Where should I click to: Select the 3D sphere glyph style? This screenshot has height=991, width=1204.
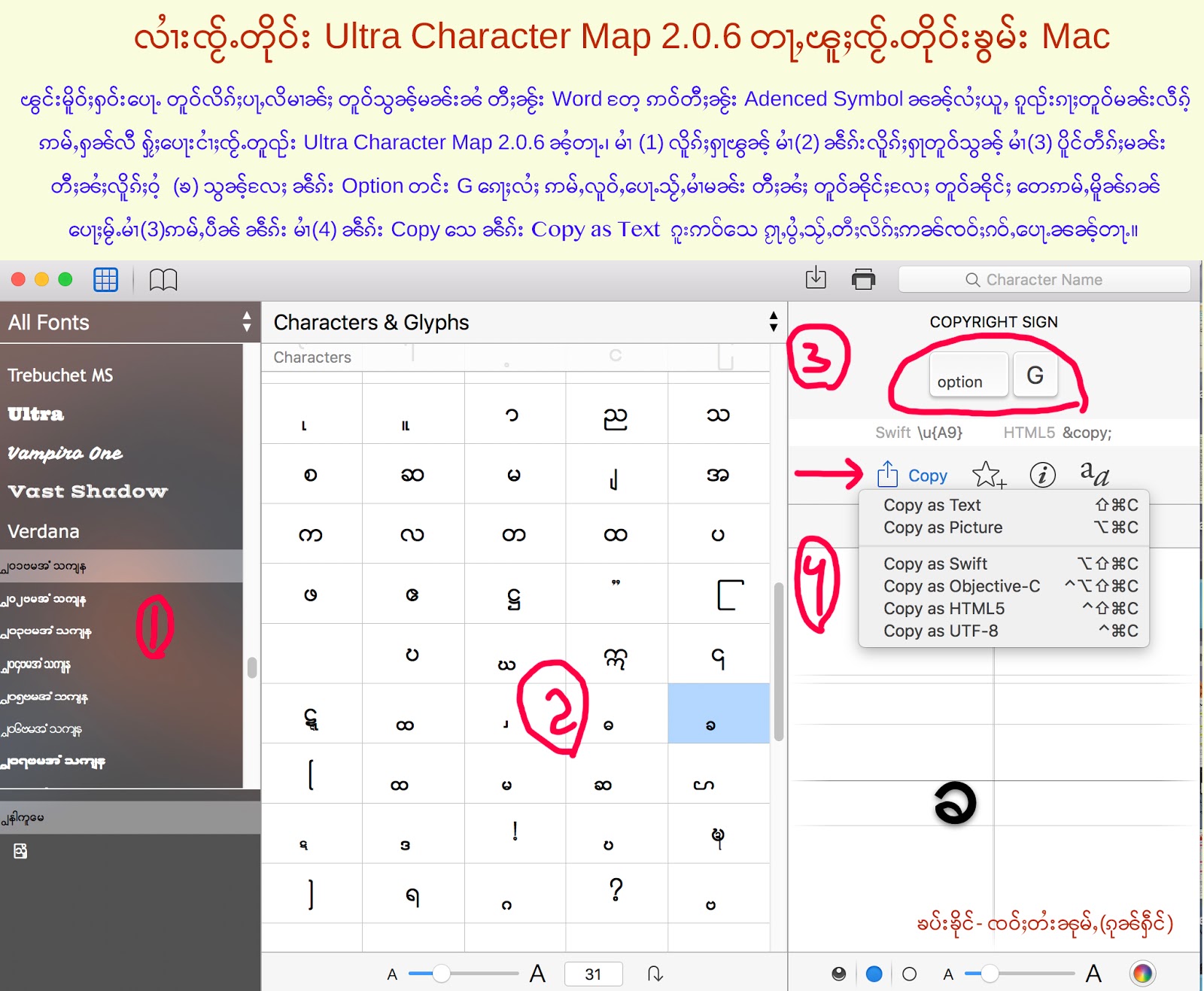tap(838, 973)
